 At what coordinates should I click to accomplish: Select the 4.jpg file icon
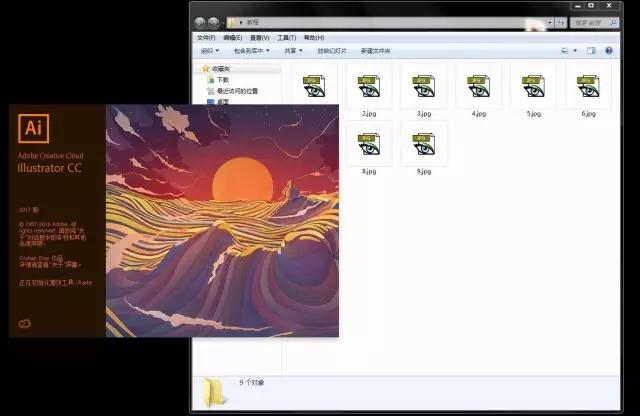478,86
